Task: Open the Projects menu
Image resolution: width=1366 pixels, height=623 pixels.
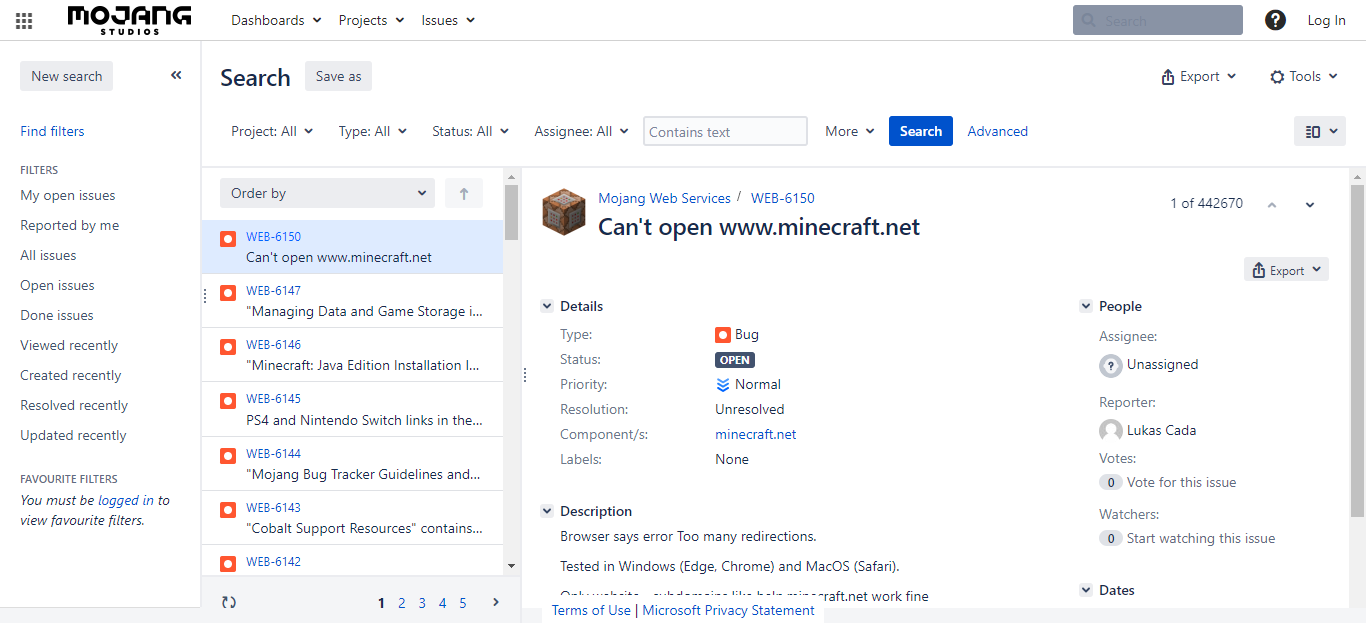Action: coord(371,20)
